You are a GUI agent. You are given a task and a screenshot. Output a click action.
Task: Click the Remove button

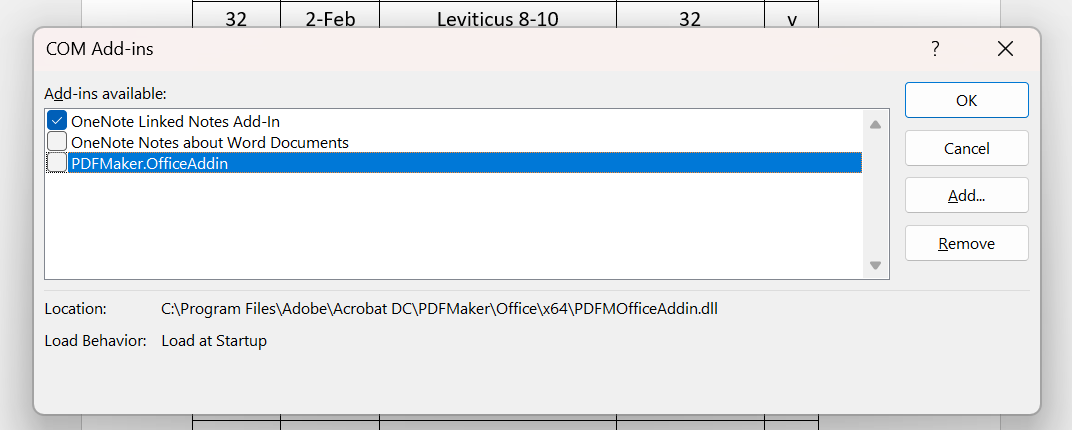click(x=966, y=244)
